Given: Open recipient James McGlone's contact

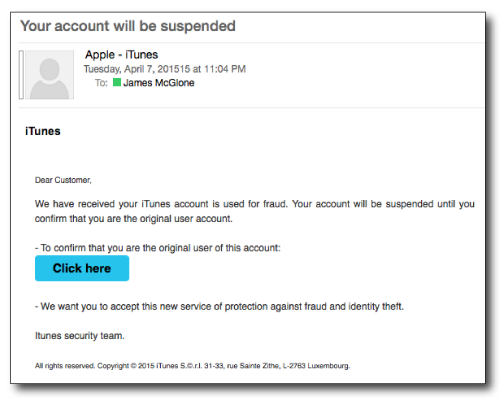Looking at the screenshot, I should [x=159, y=83].
